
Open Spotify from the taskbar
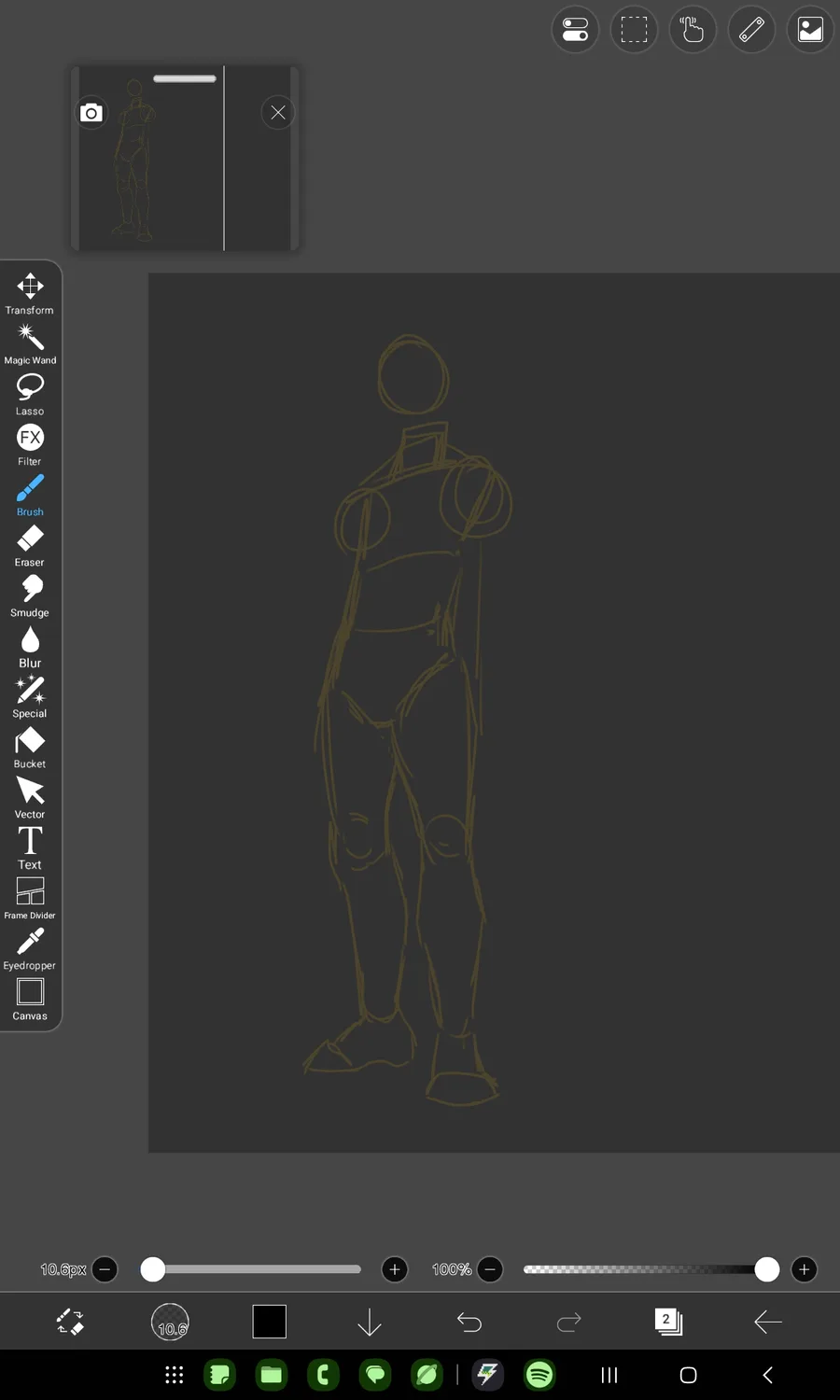point(539,1375)
